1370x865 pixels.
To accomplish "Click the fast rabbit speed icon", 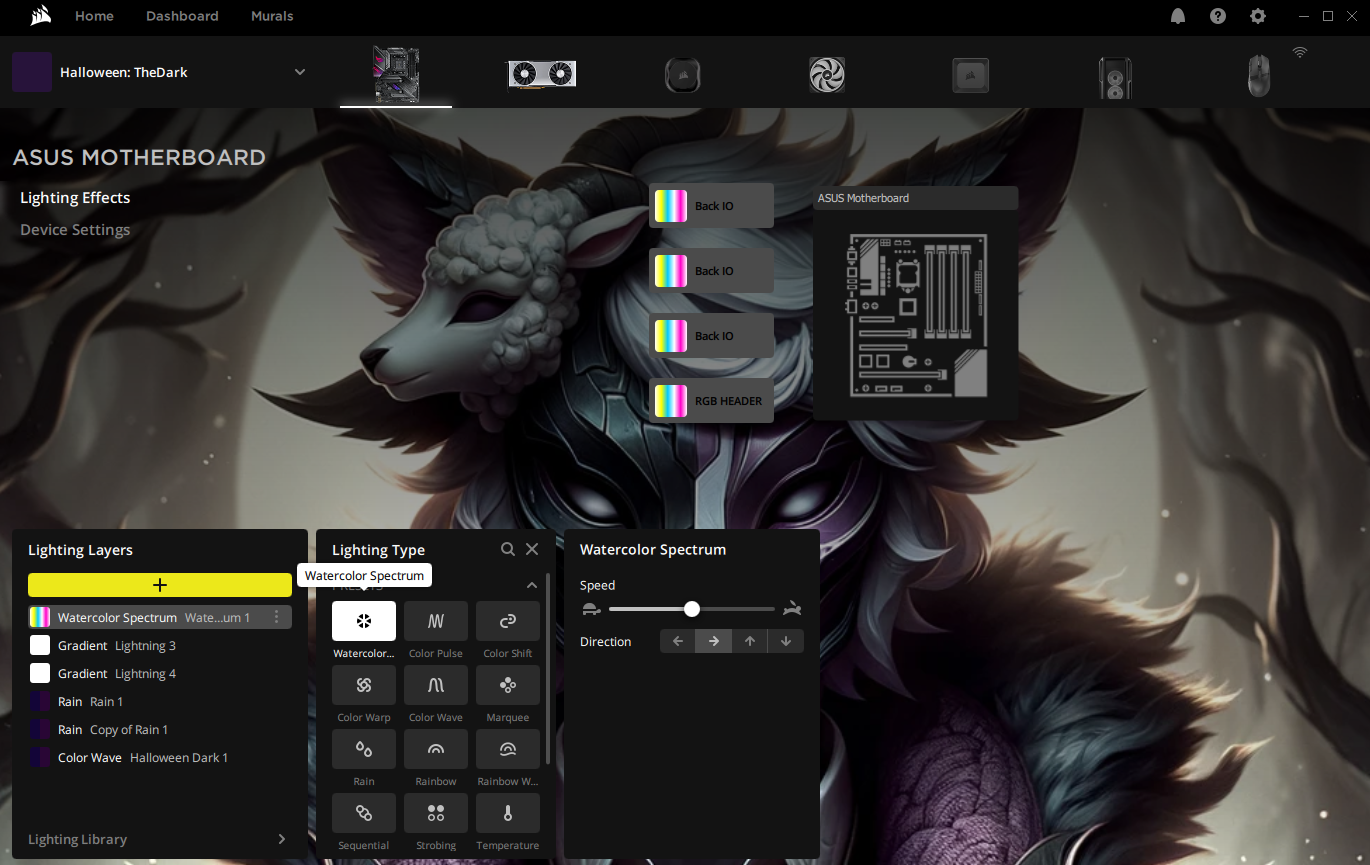I will pos(793,609).
